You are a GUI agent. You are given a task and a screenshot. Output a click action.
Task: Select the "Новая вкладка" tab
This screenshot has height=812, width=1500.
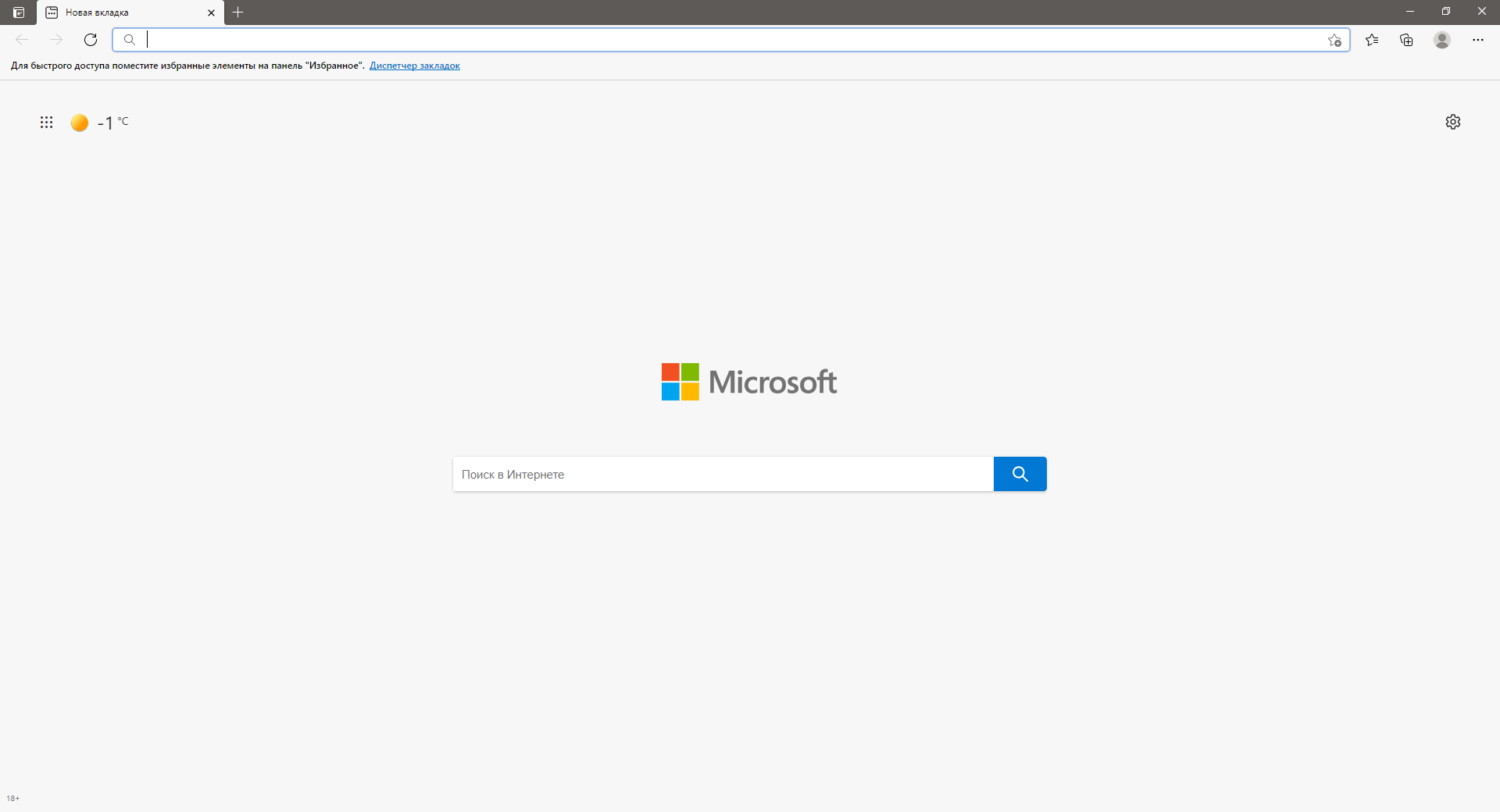tap(117, 12)
